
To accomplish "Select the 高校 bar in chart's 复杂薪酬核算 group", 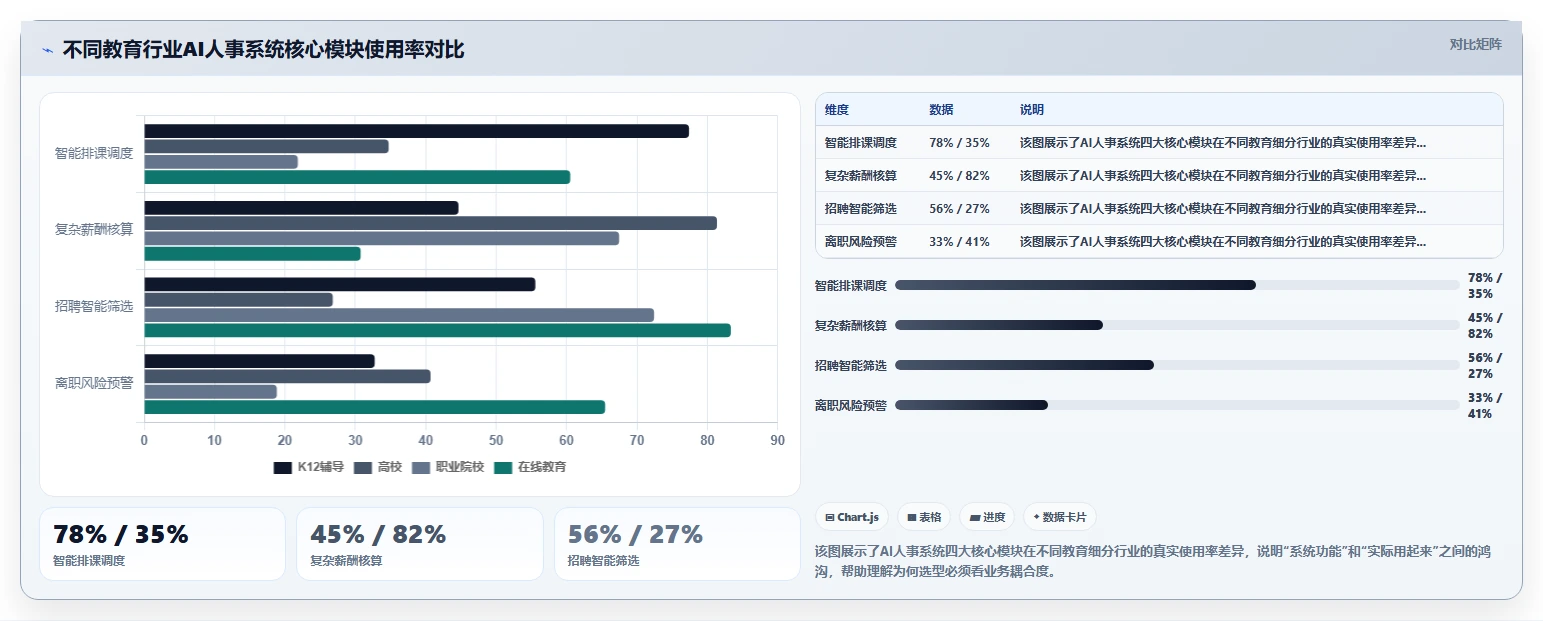I will click(430, 223).
